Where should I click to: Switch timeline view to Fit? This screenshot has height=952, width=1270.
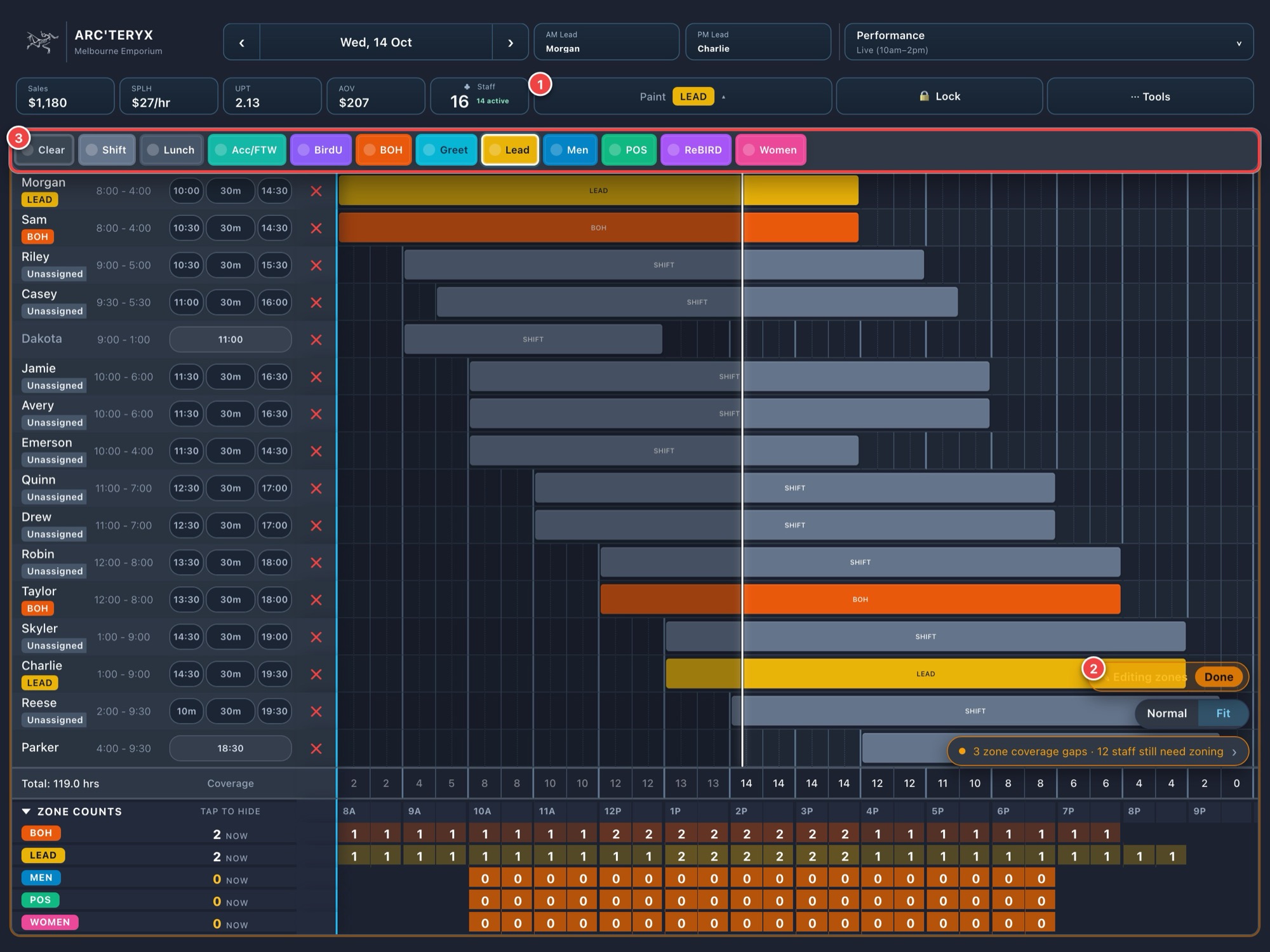(x=1223, y=713)
